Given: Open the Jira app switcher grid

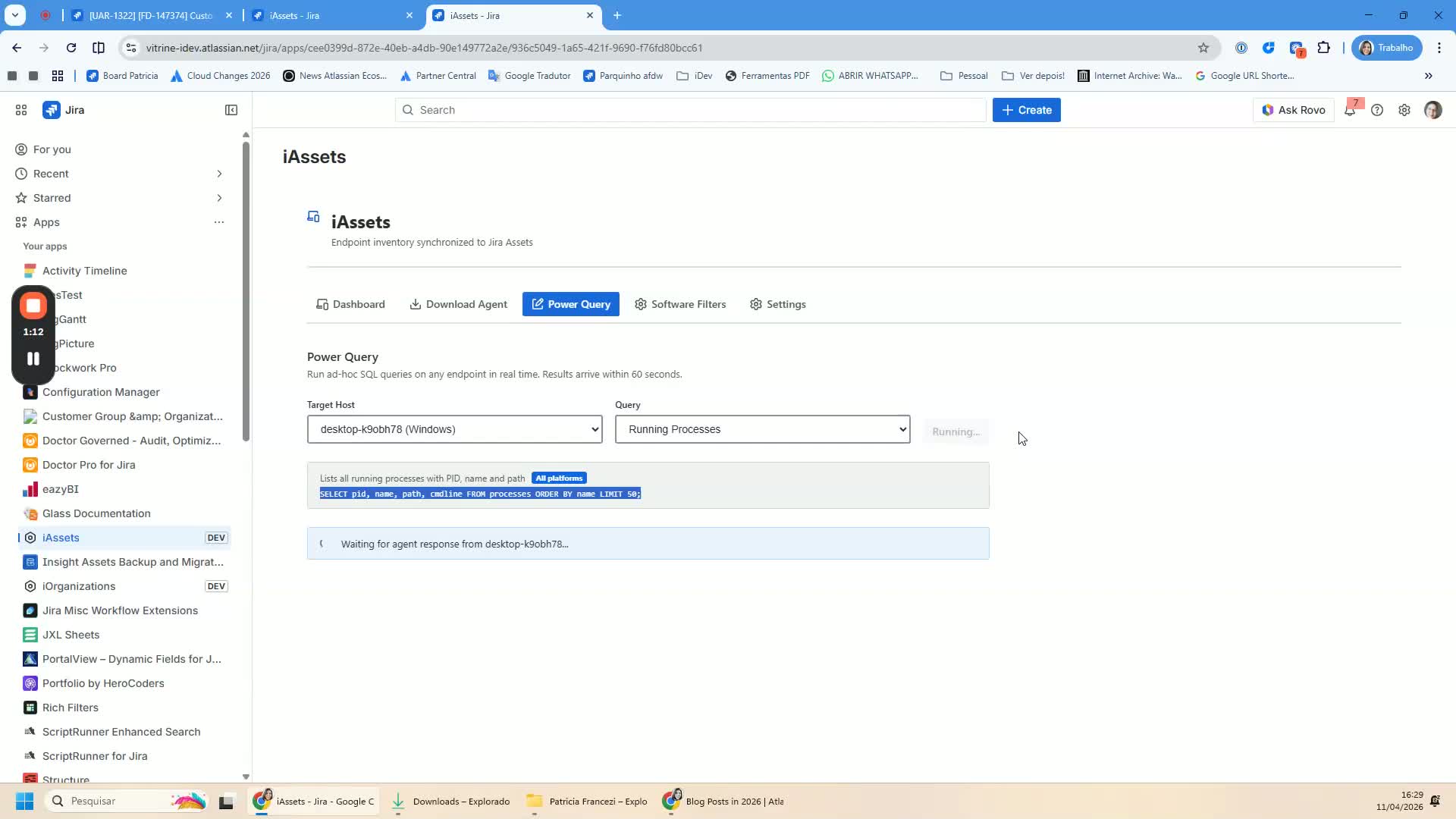Looking at the screenshot, I should click(21, 110).
